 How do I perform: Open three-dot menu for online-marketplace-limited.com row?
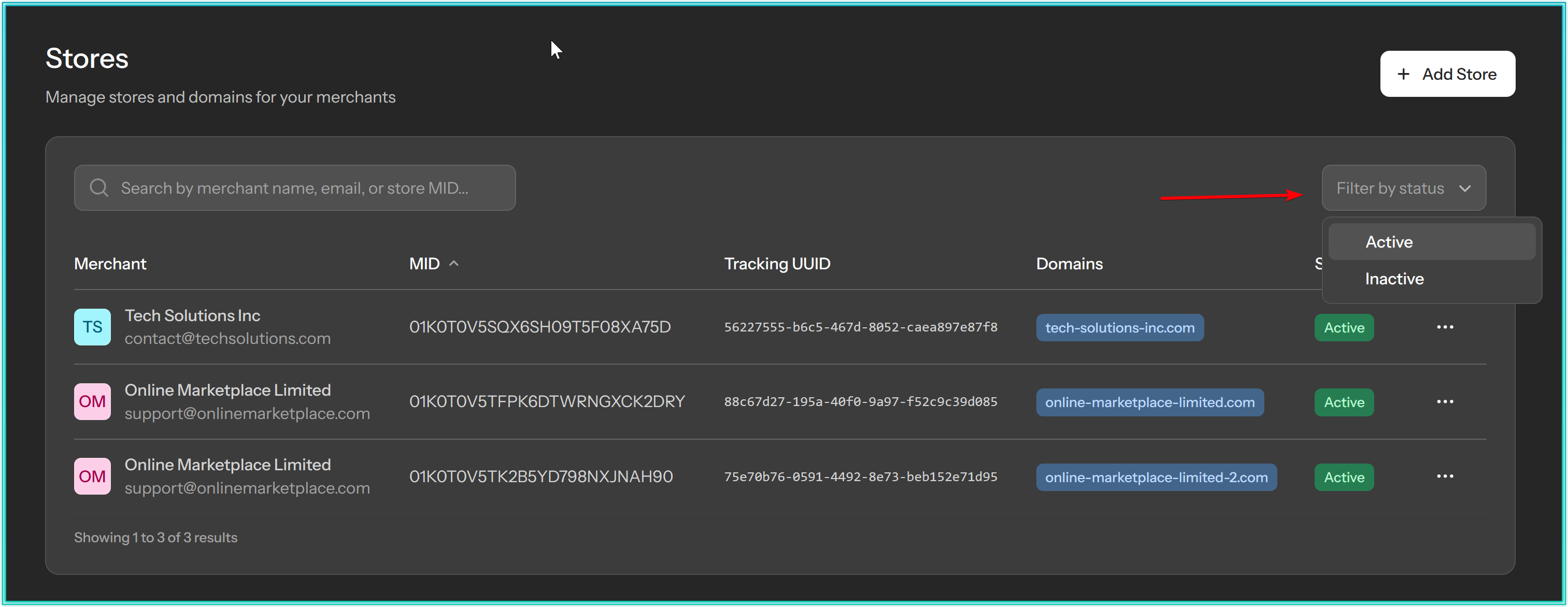click(x=1445, y=402)
